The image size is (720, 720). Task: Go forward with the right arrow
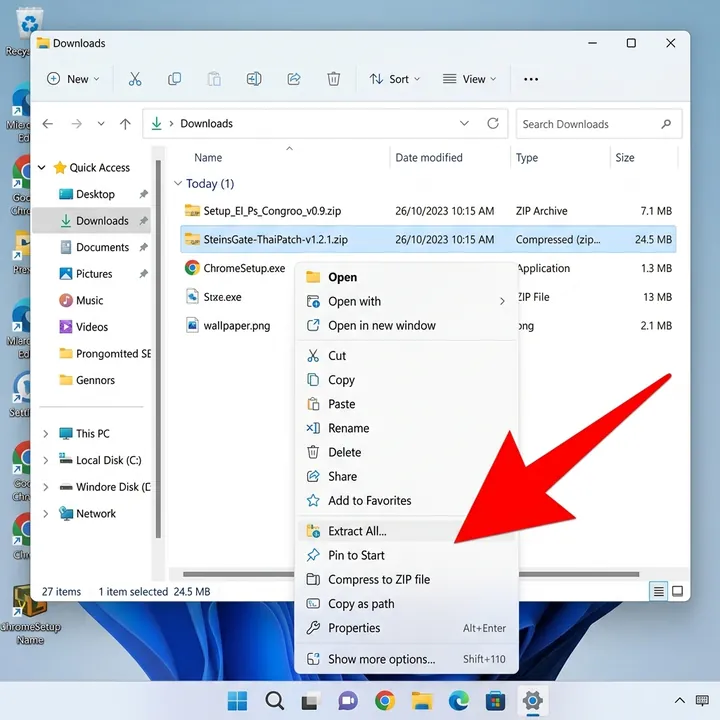(76, 124)
